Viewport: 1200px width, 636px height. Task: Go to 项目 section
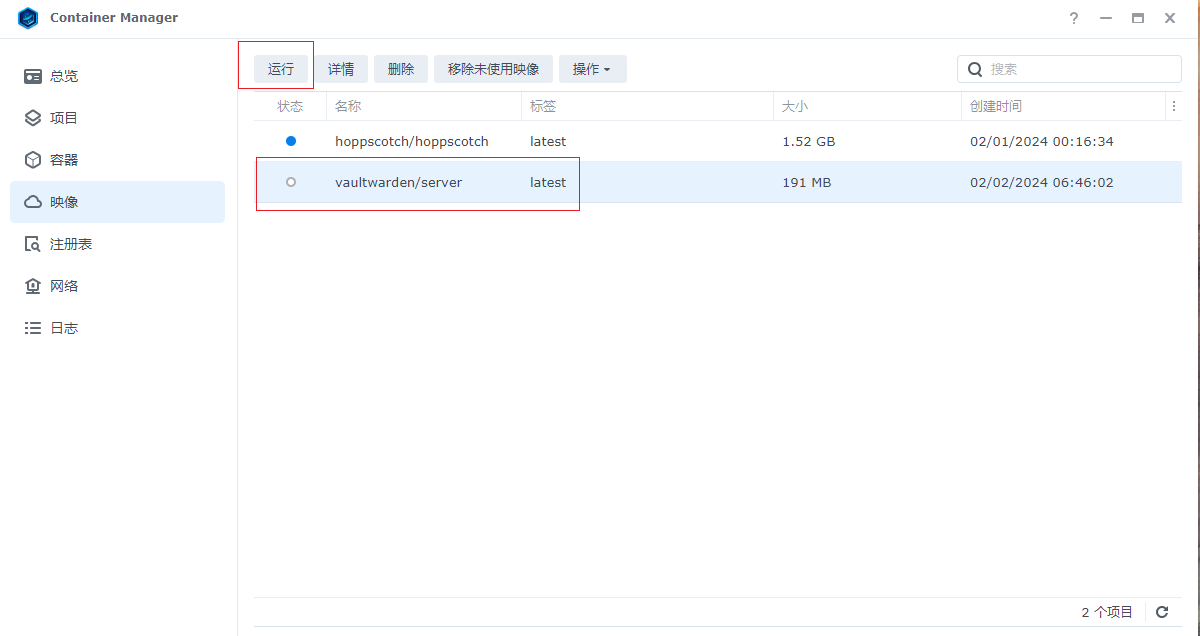(117, 118)
